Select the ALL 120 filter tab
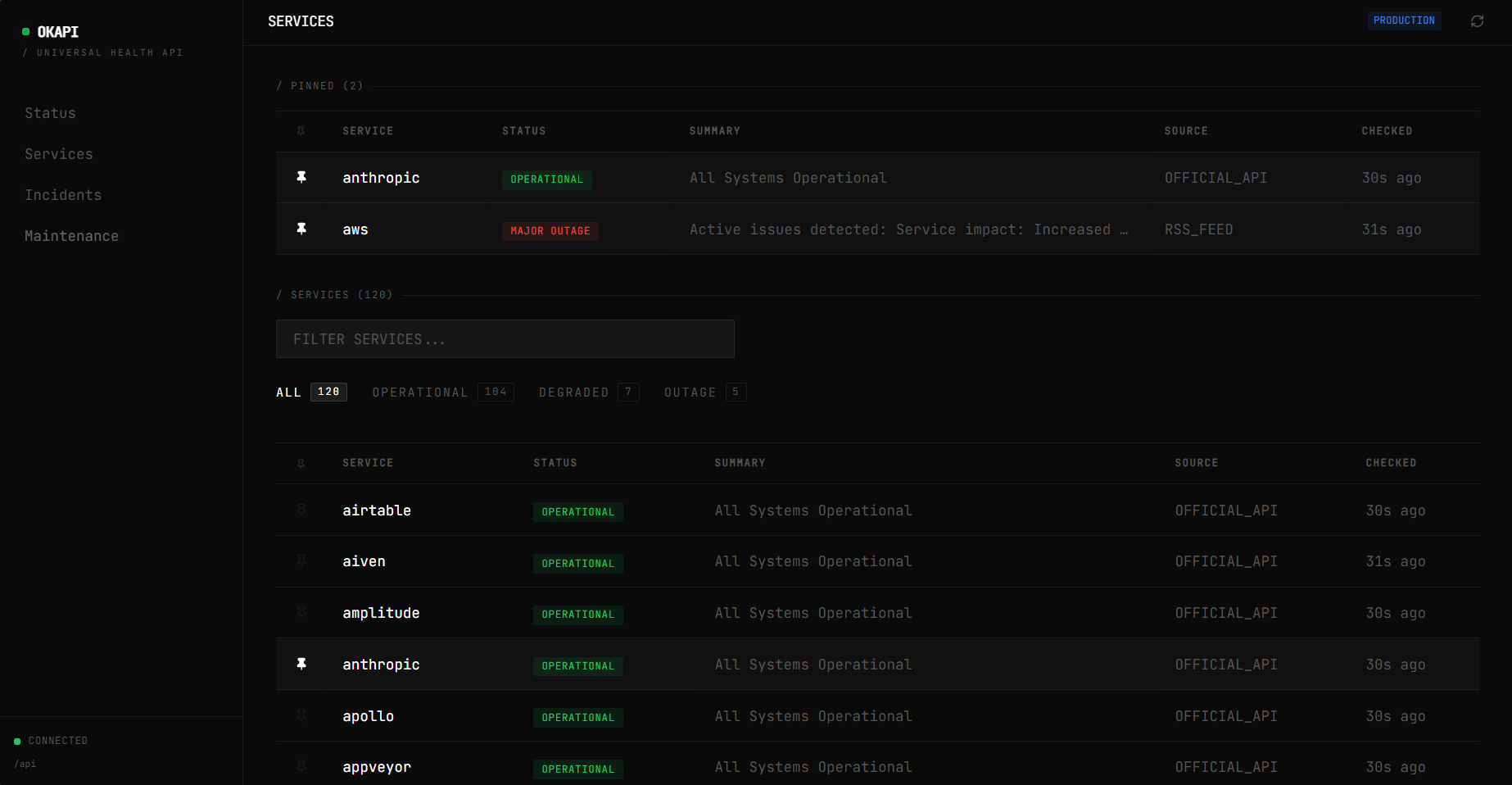Screen dimensions: 1512x785 pyautogui.click(x=311, y=392)
